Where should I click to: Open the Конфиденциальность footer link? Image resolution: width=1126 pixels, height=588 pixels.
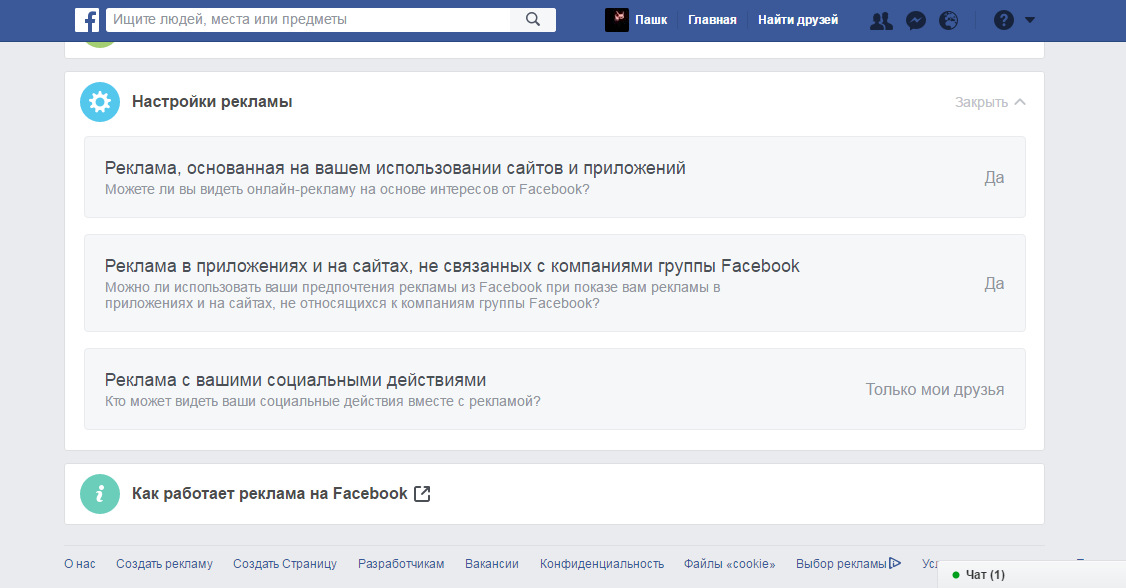tap(602, 564)
